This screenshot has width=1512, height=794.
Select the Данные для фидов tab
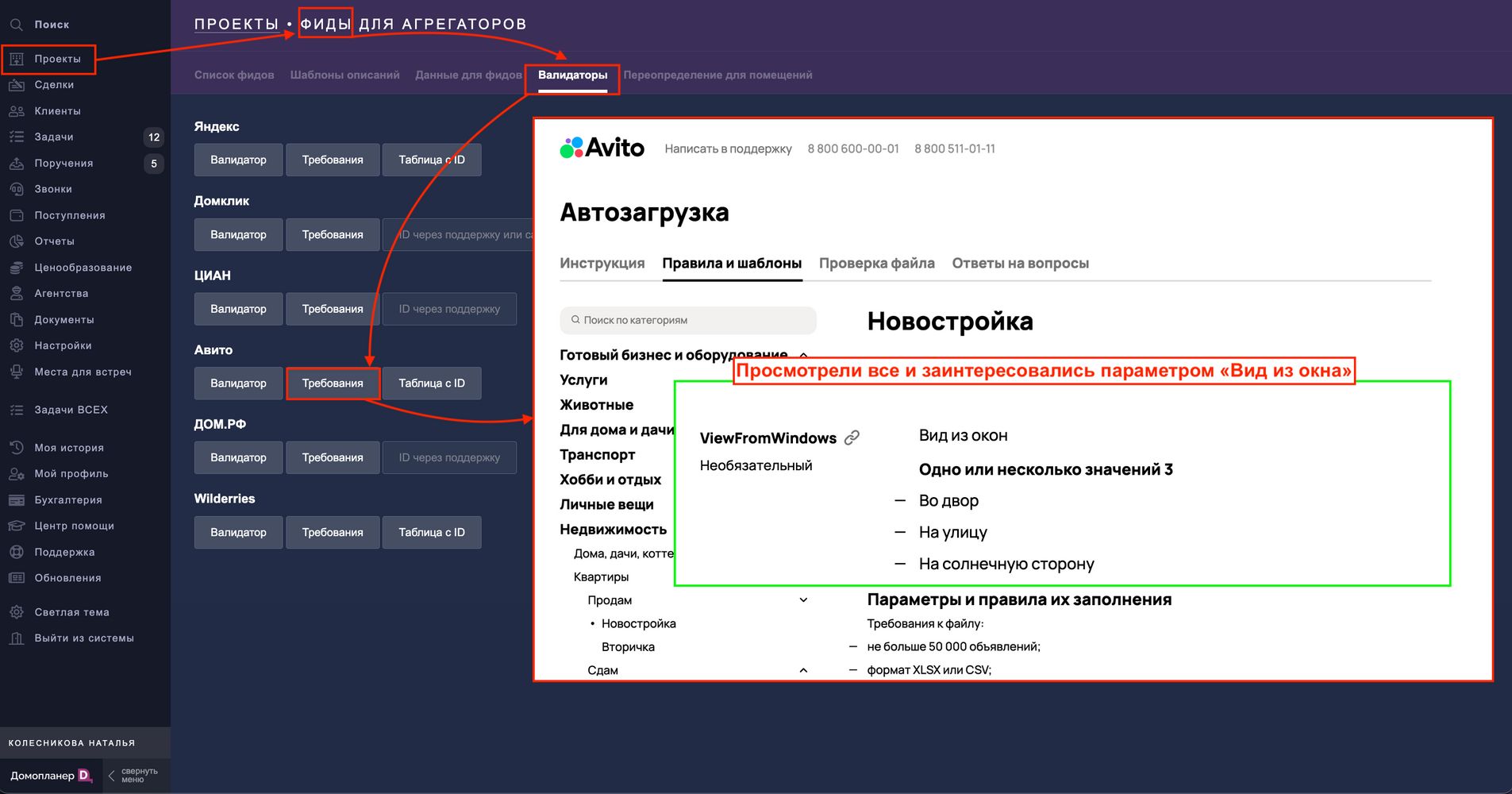point(468,75)
